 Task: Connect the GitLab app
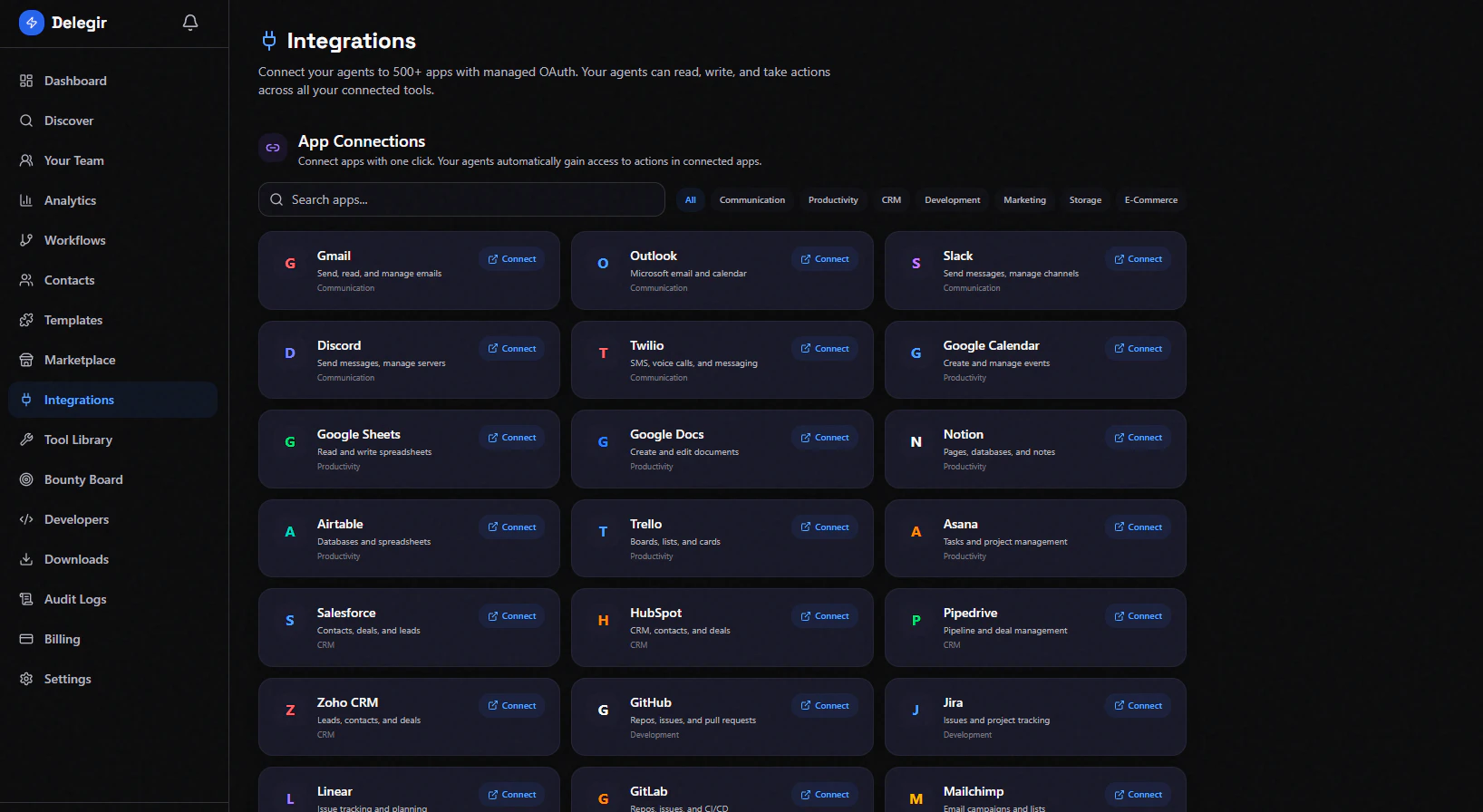point(825,795)
